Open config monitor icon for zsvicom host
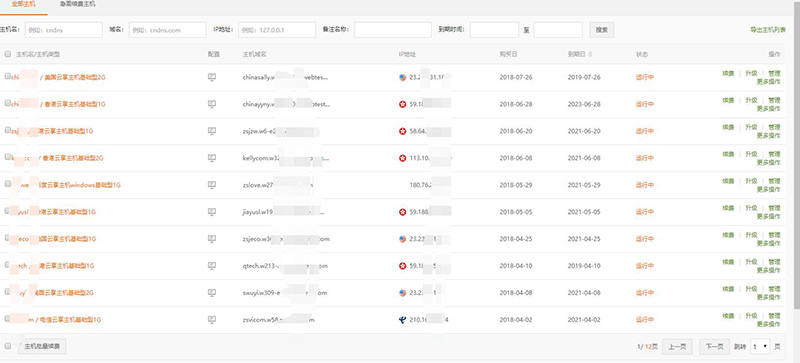The image size is (800, 363). click(x=212, y=320)
